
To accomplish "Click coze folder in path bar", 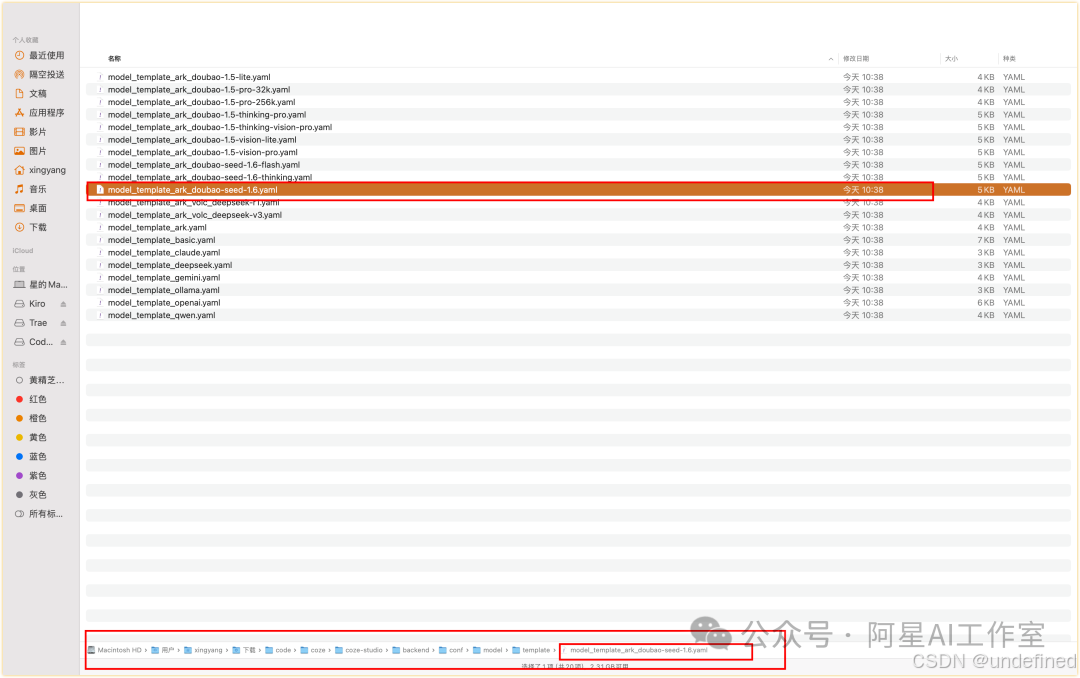I will click(x=313, y=650).
